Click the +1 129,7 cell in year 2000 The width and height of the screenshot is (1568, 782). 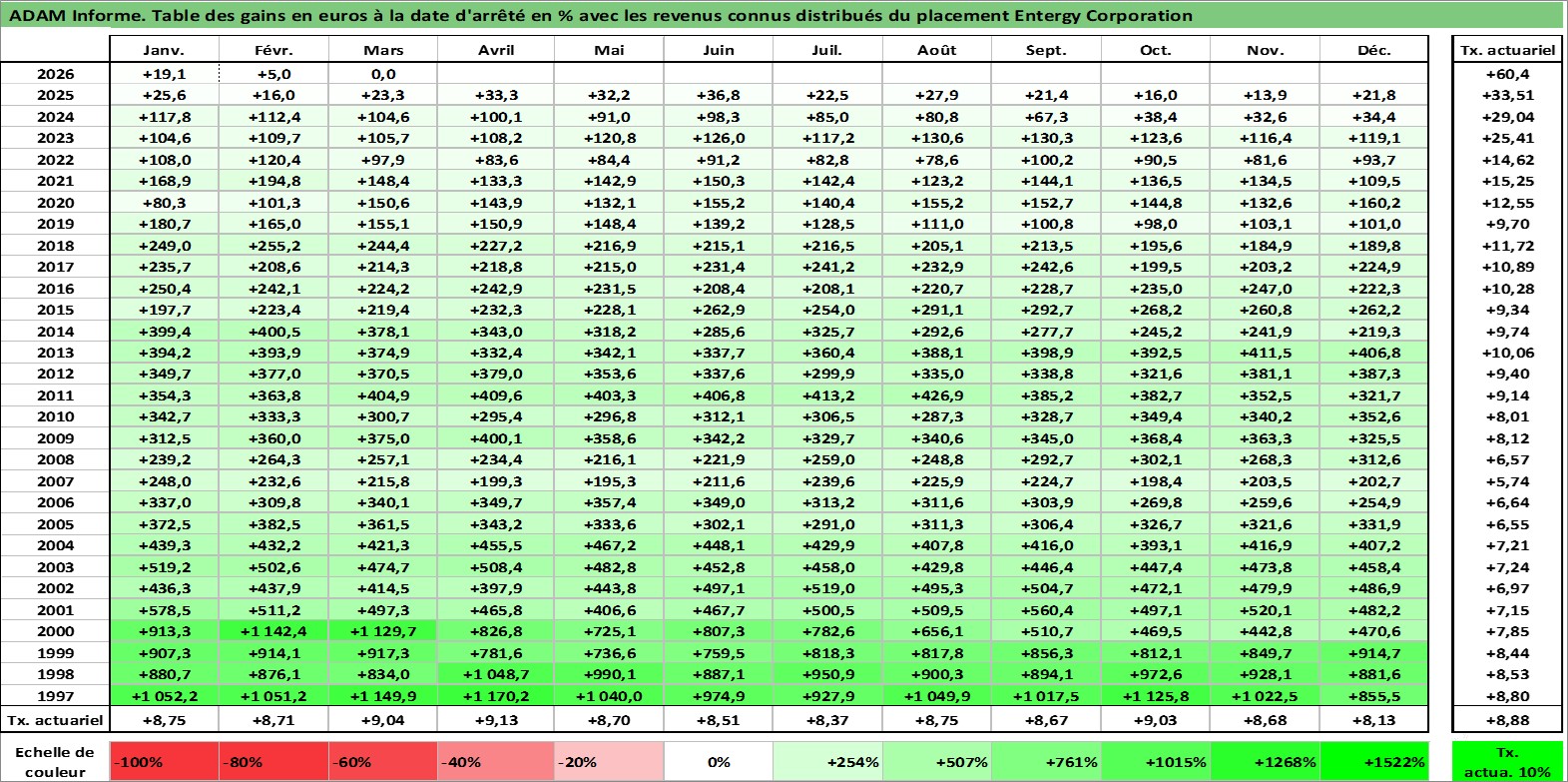pos(383,631)
